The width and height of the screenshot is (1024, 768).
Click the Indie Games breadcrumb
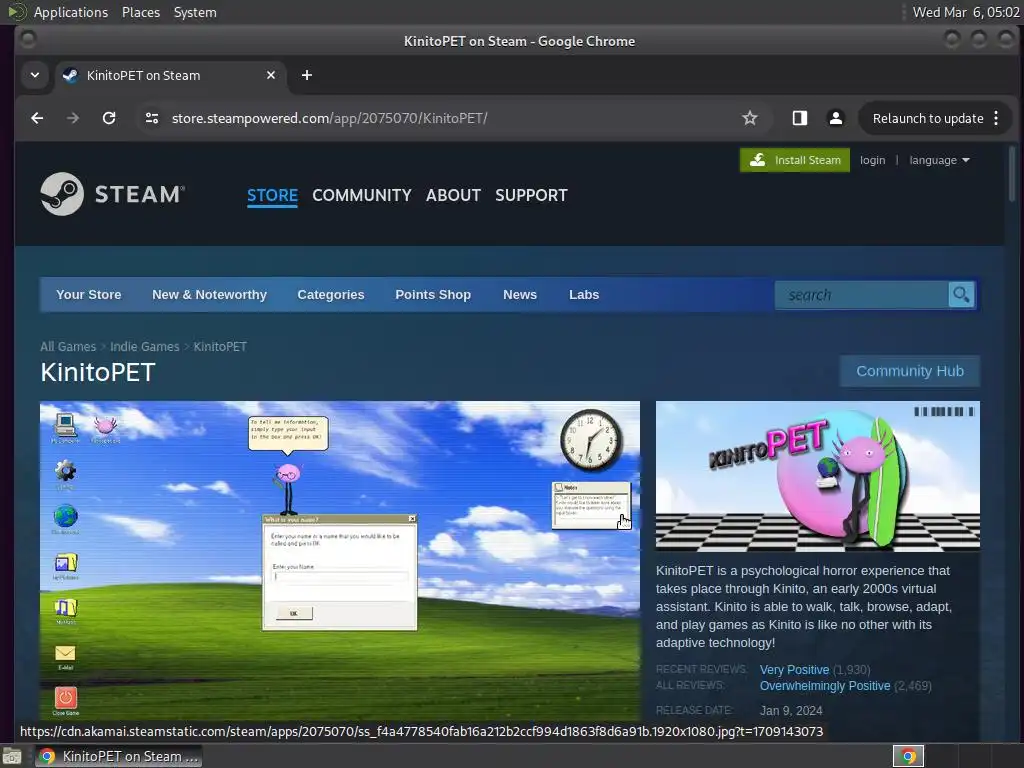pyautogui.click(x=144, y=347)
